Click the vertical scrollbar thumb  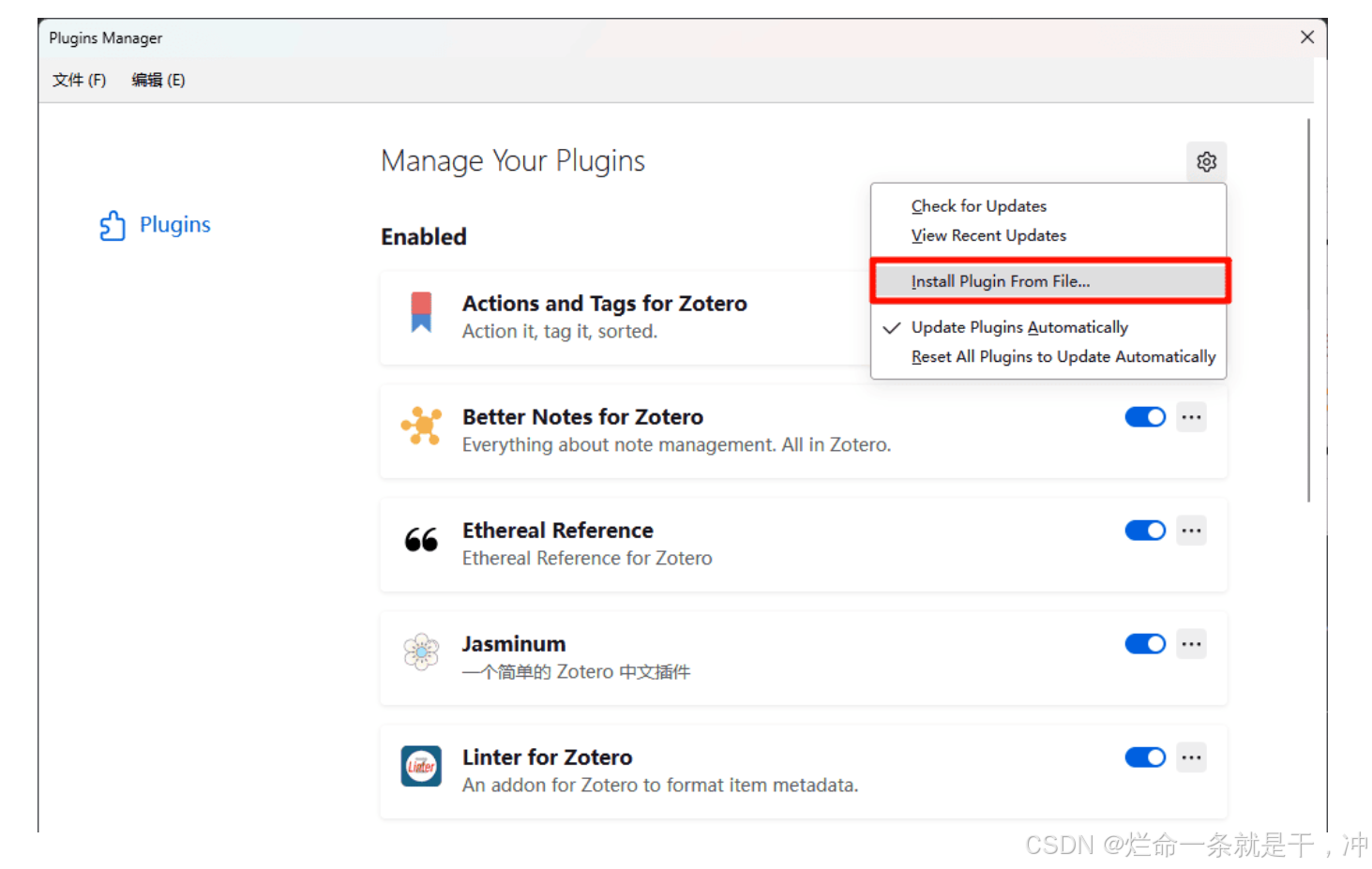click(1309, 309)
